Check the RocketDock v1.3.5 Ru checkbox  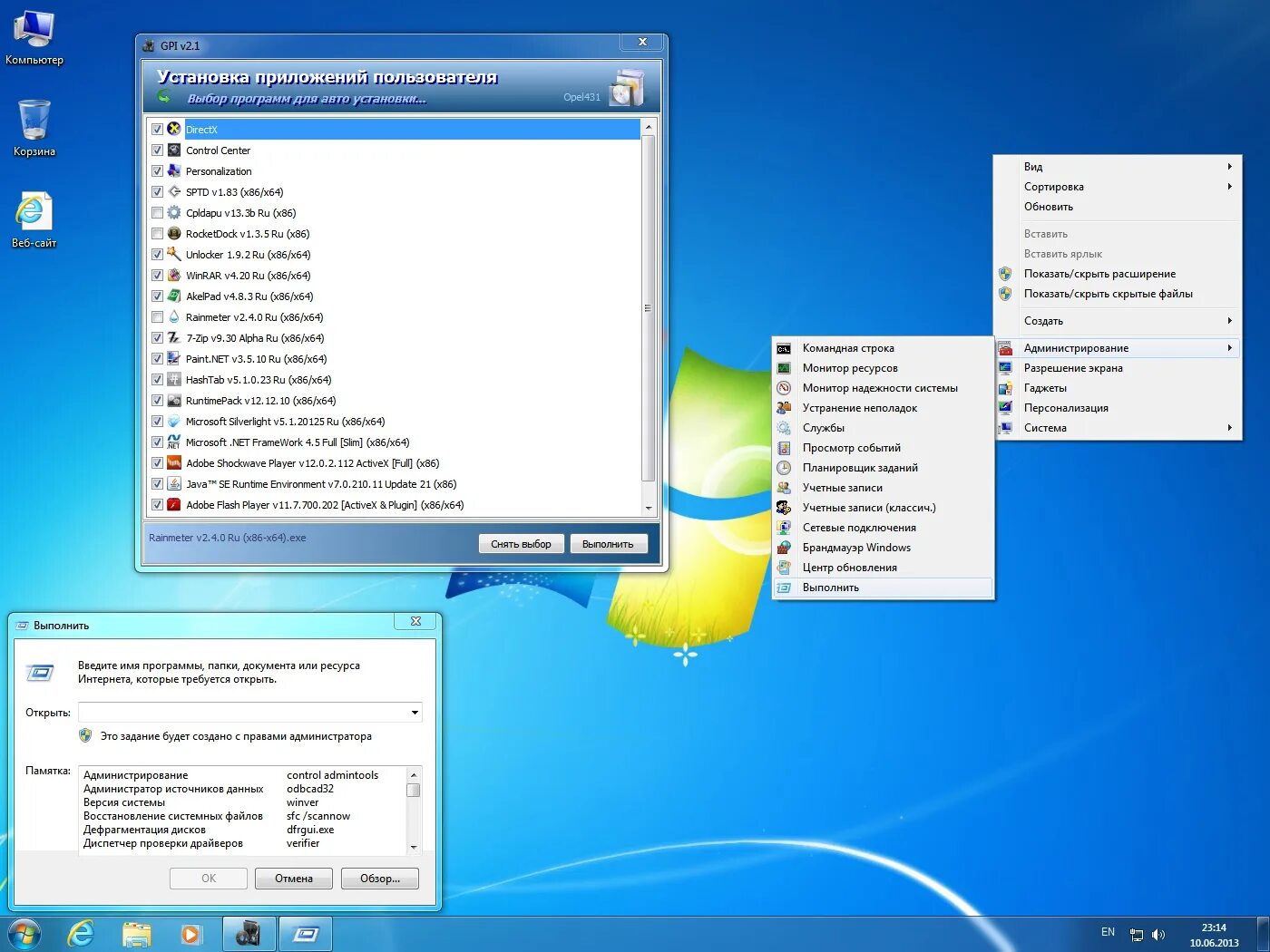click(157, 234)
